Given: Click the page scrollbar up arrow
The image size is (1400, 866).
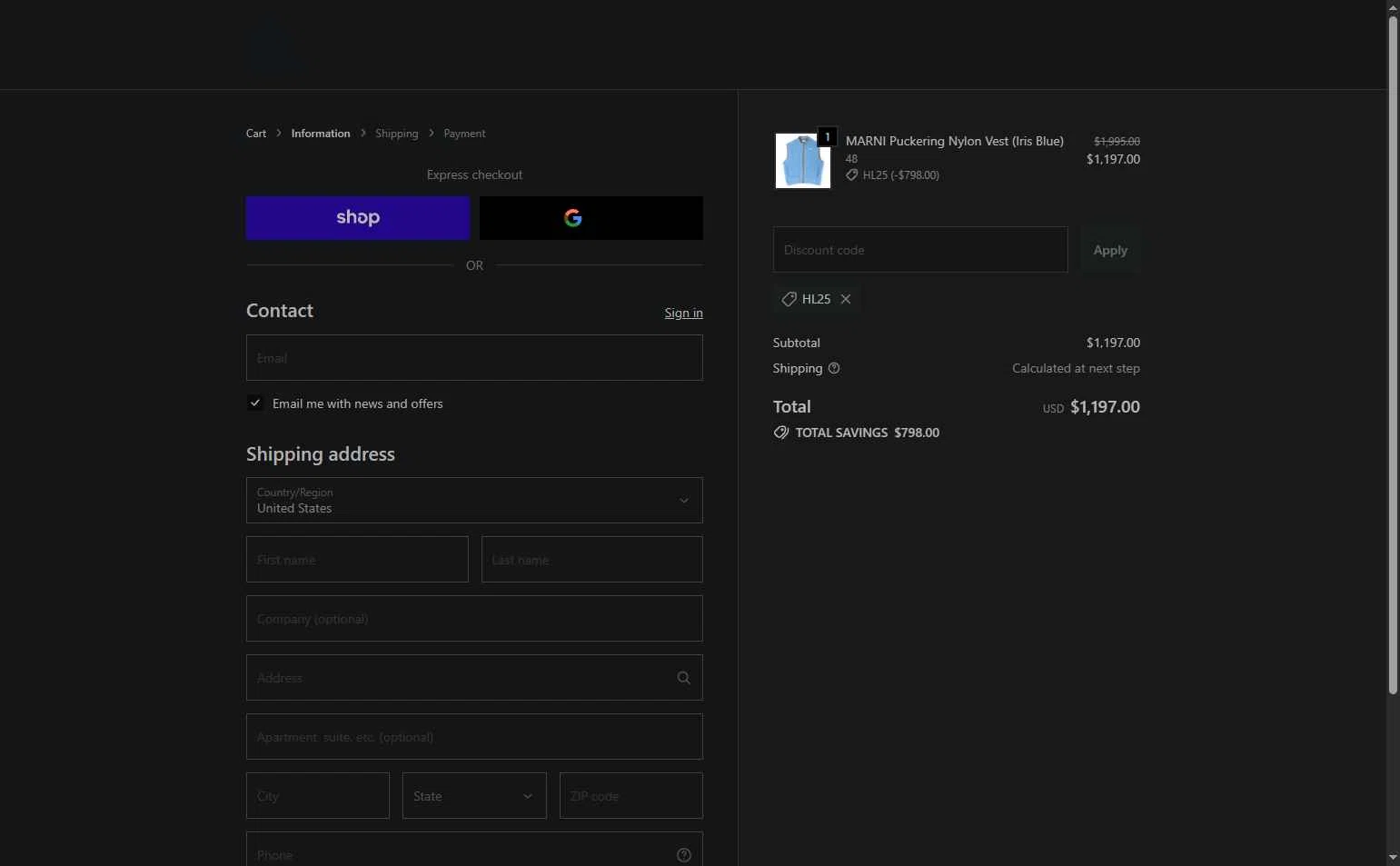Looking at the screenshot, I should pos(1393,7).
